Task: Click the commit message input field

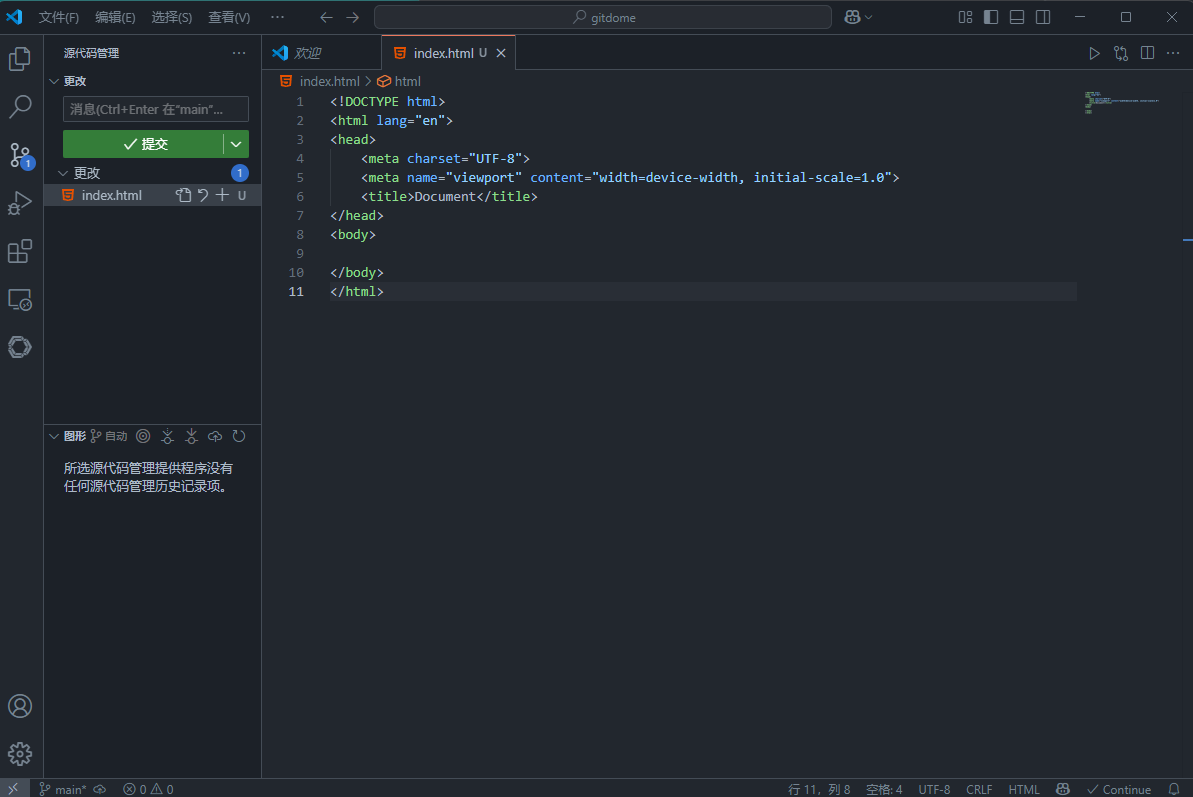Action: tap(155, 109)
